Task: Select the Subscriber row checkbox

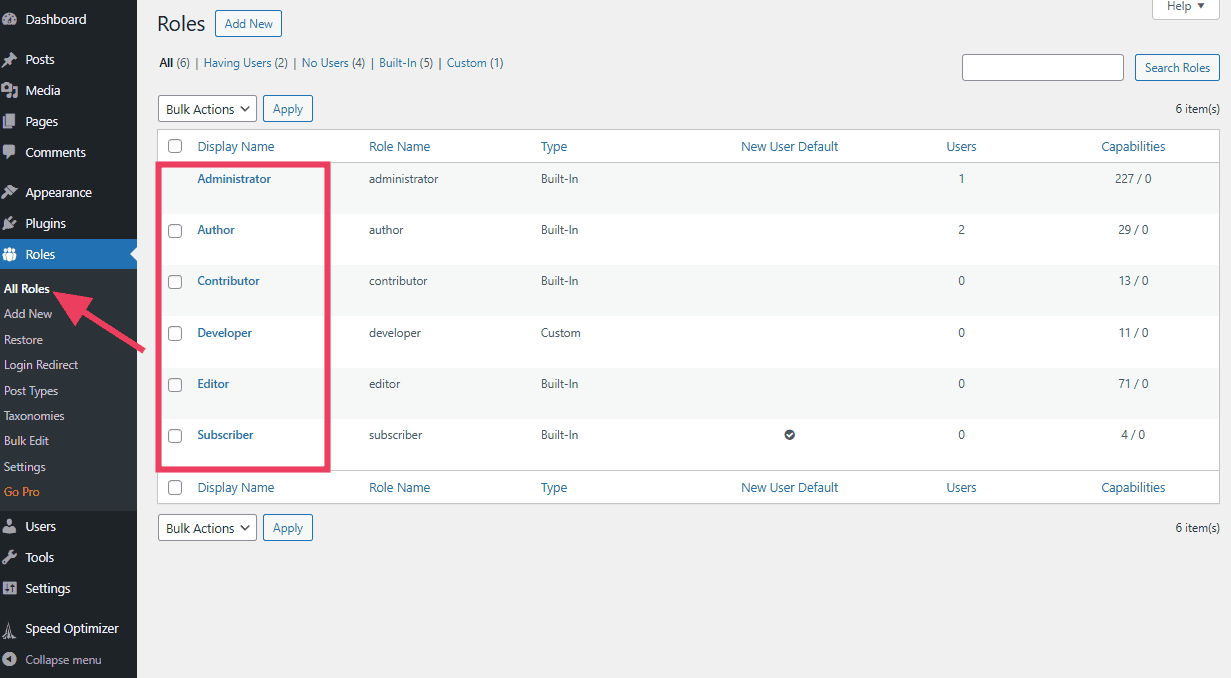Action: pyautogui.click(x=175, y=435)
